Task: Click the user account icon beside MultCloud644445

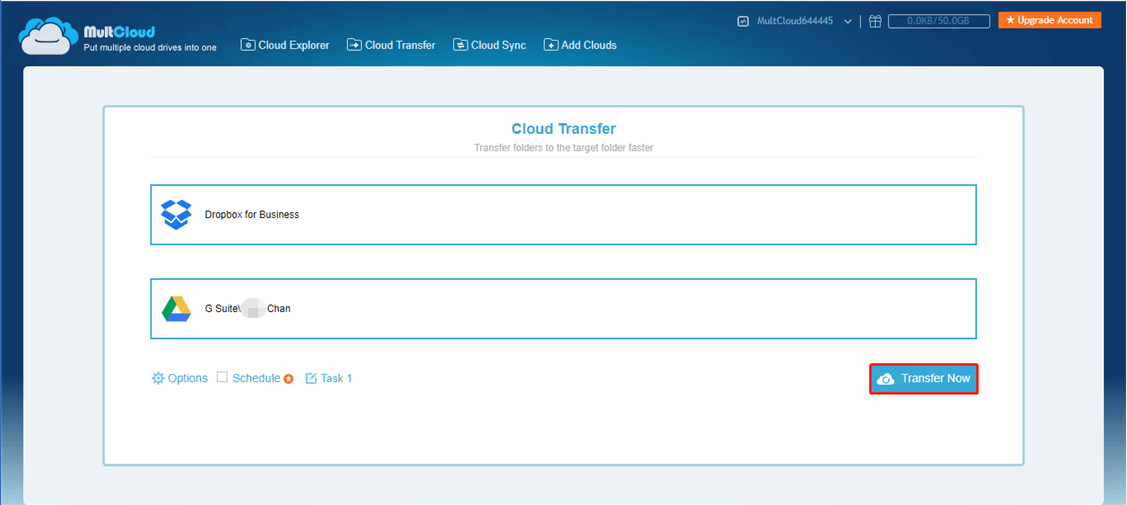Action: point(743,22)
